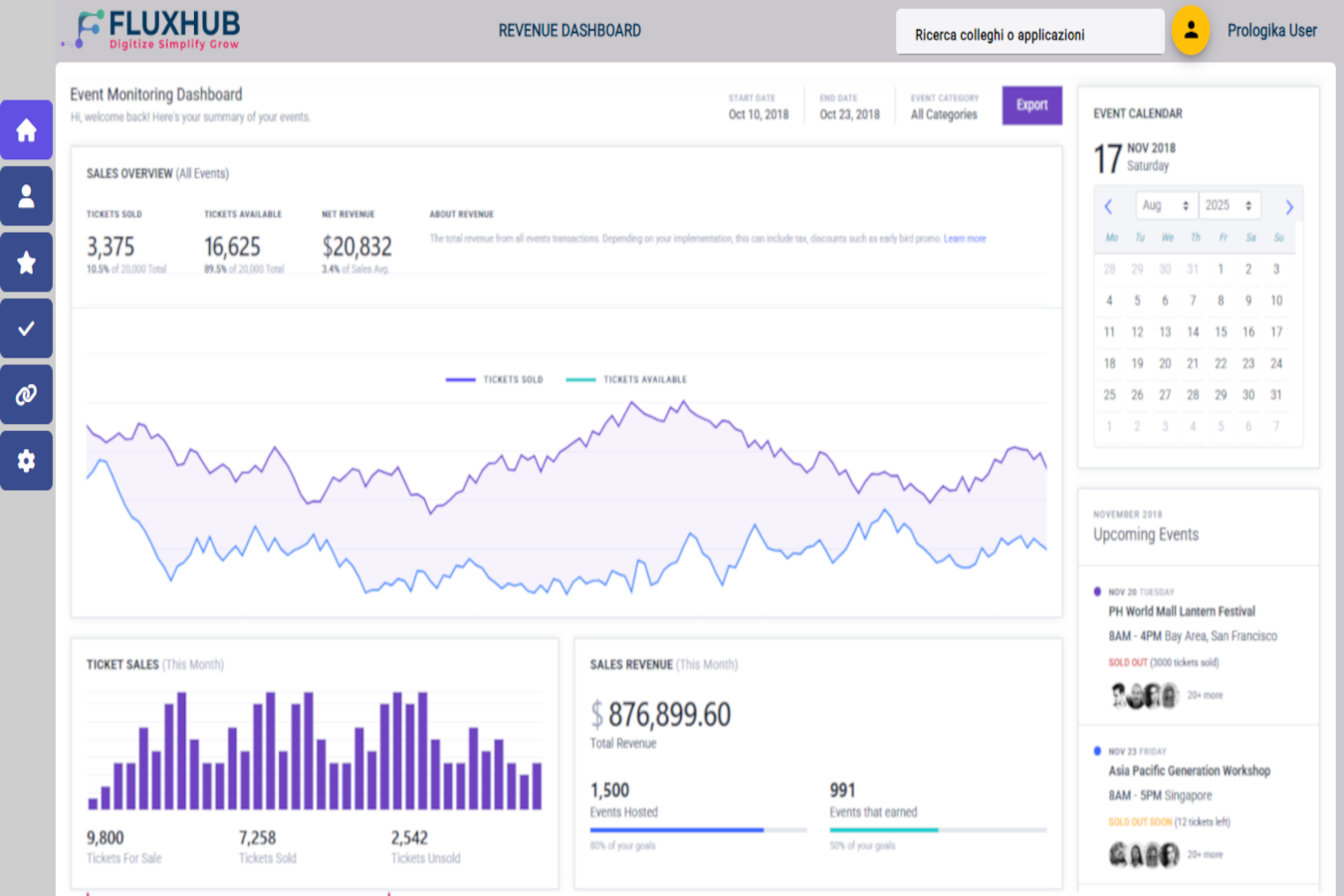The image size is (1344, 896).
Task: Click the star favorites icon in the sidebar
Action: [x=27, y=262]
